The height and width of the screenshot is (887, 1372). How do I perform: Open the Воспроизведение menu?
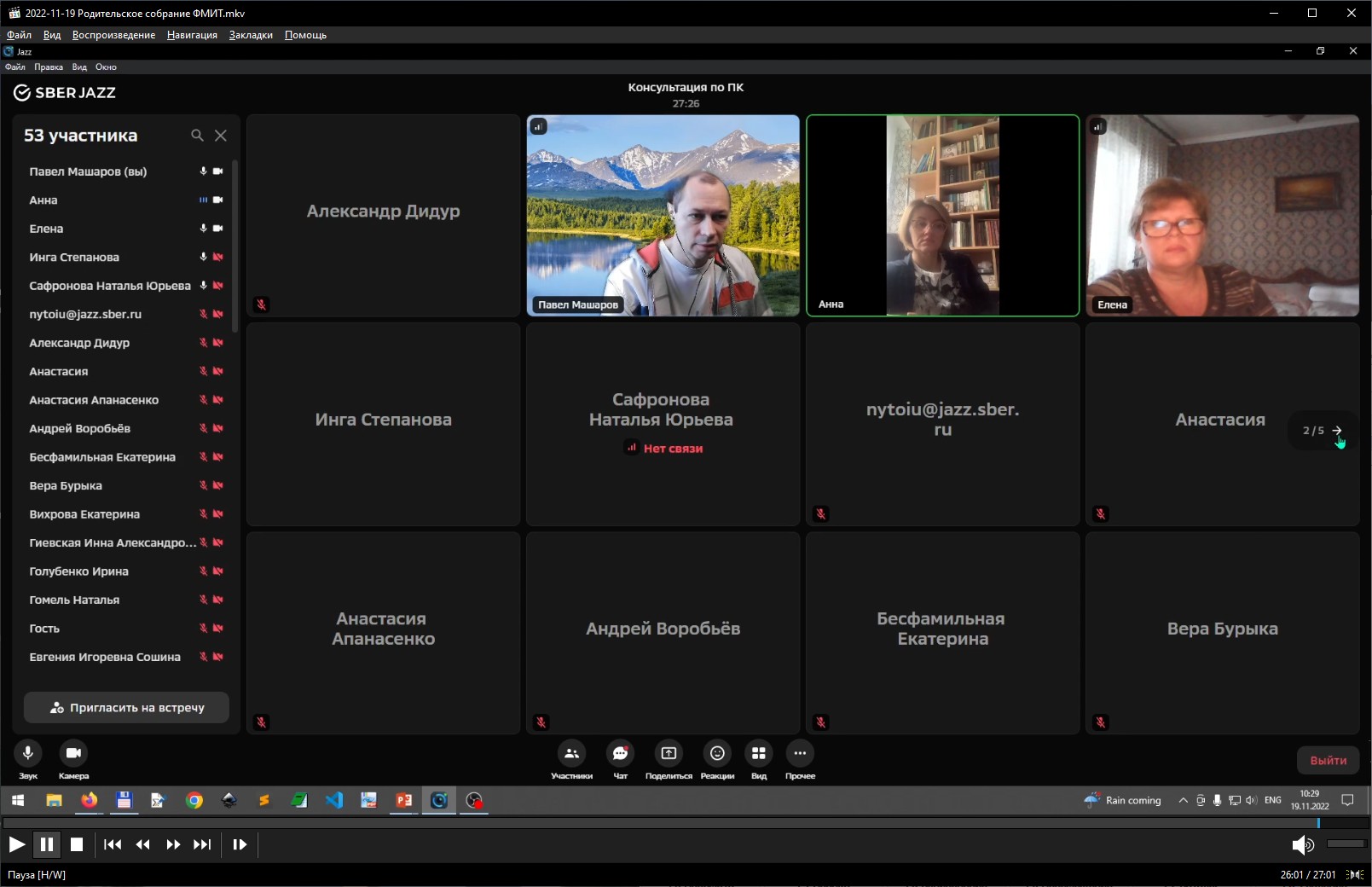point(113,35)
